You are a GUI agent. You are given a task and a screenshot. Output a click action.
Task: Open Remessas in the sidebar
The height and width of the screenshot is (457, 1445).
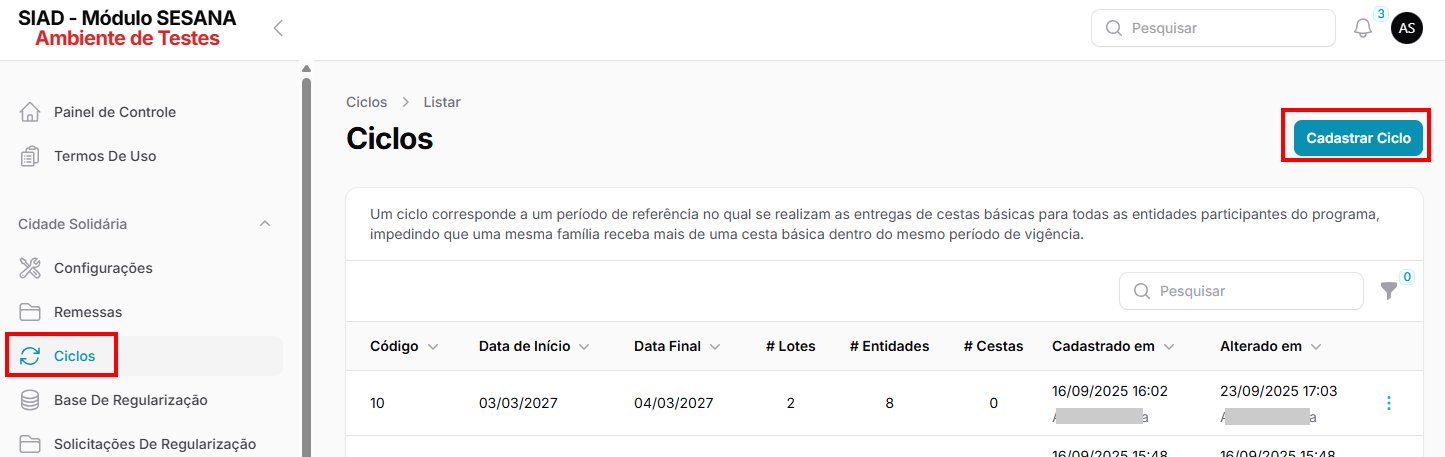(88, 312)
